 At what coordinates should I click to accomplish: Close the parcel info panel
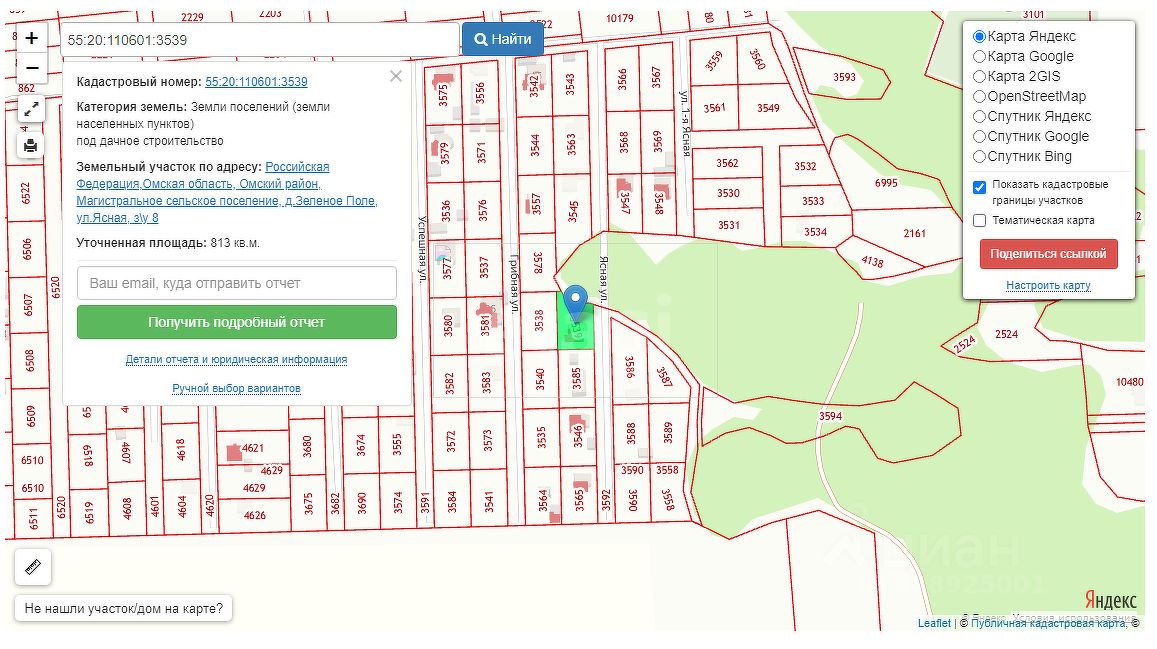click(396, 76)
